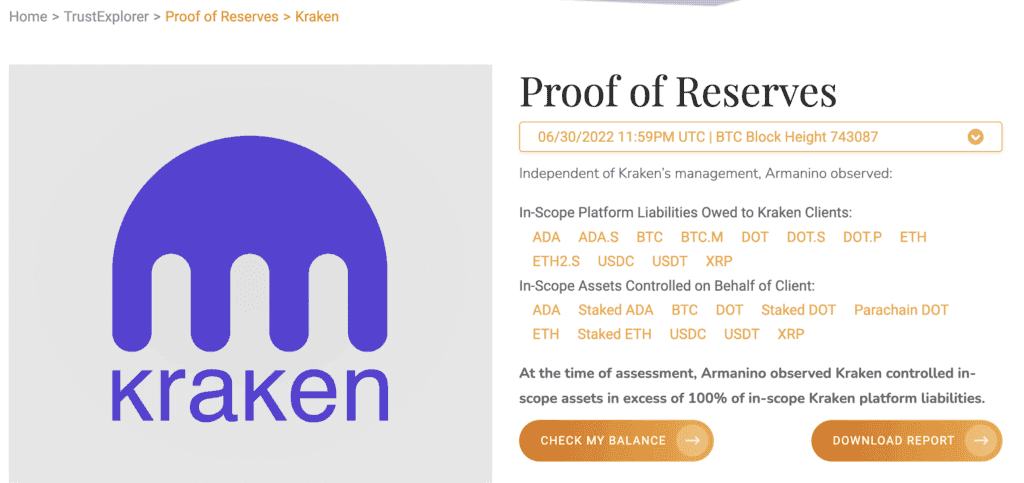Select ETH2.S liability token
Screen dimensions: 1024x483
(x=555, y=261)
